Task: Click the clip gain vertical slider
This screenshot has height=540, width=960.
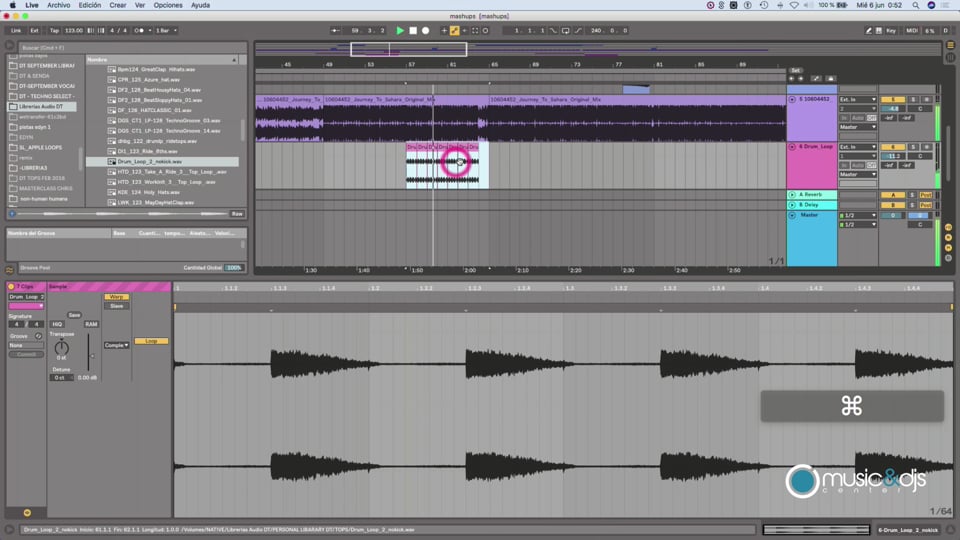Action: pos(89,352)
